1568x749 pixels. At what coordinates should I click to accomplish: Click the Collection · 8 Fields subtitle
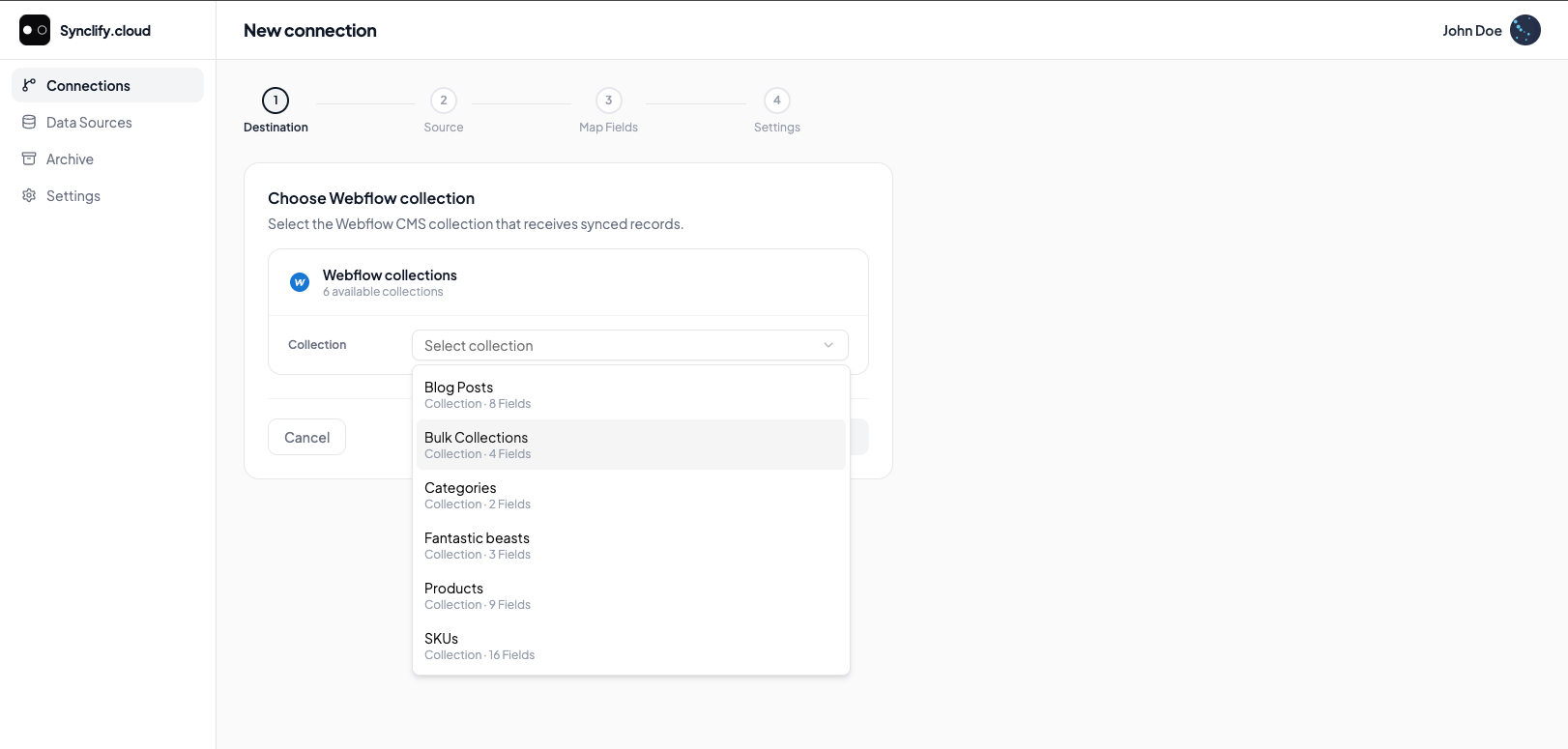[x=478, y=404]
